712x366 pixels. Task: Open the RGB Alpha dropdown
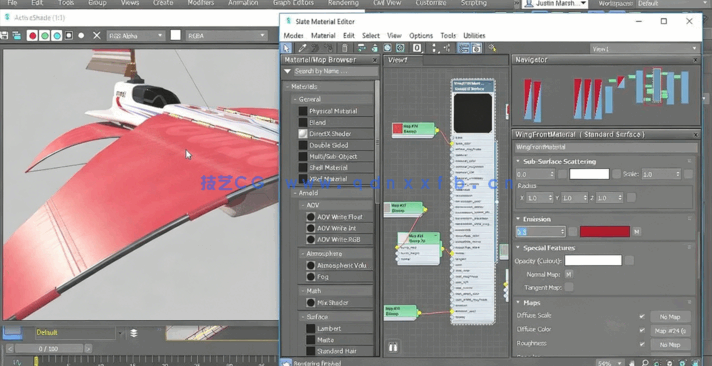[x=135, y=35]
